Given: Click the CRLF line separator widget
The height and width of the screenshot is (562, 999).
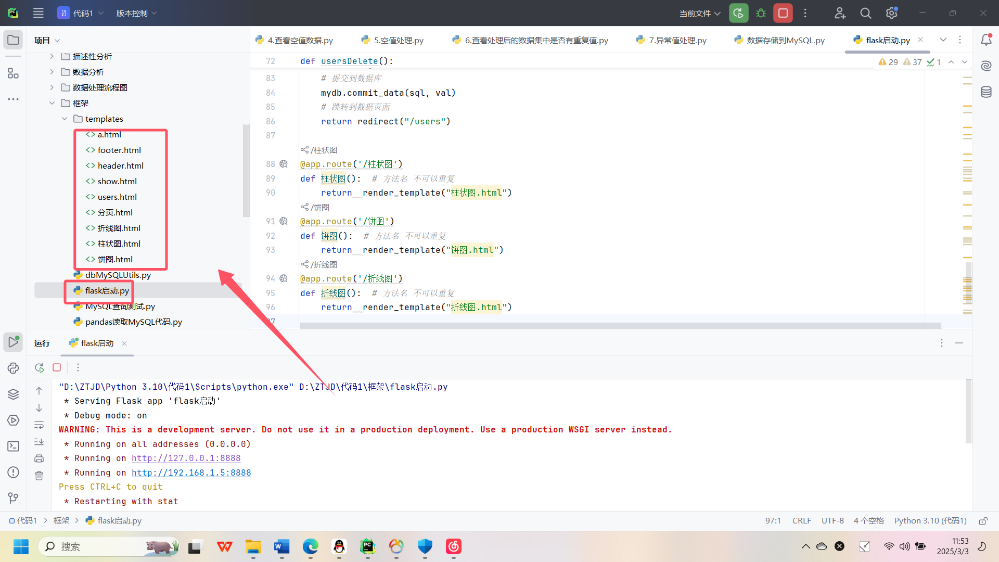Looking at the screenshot, I should tap(801, 521).
